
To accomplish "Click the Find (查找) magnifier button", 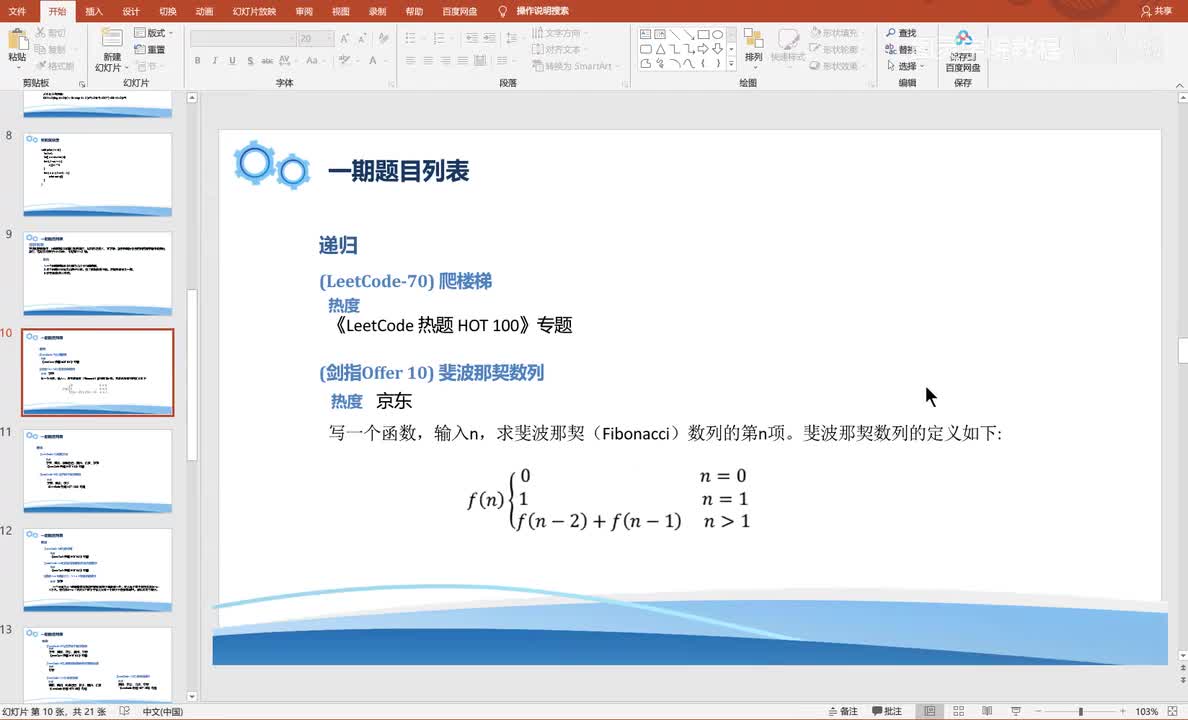I will [x=901, y=33].
